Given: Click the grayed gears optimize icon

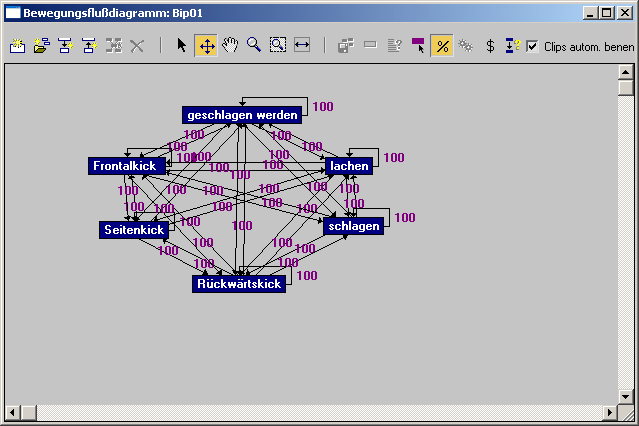Looking at the screenshot, I should click(465, 45).
